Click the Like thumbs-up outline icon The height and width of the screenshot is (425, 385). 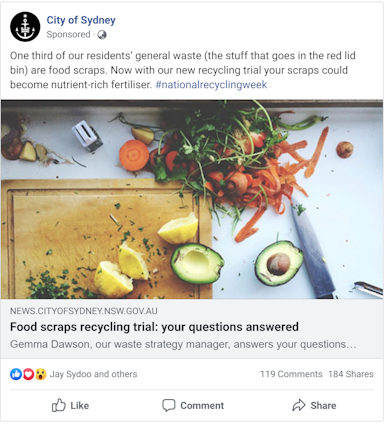pyautogui.click(x=59, y=405)
